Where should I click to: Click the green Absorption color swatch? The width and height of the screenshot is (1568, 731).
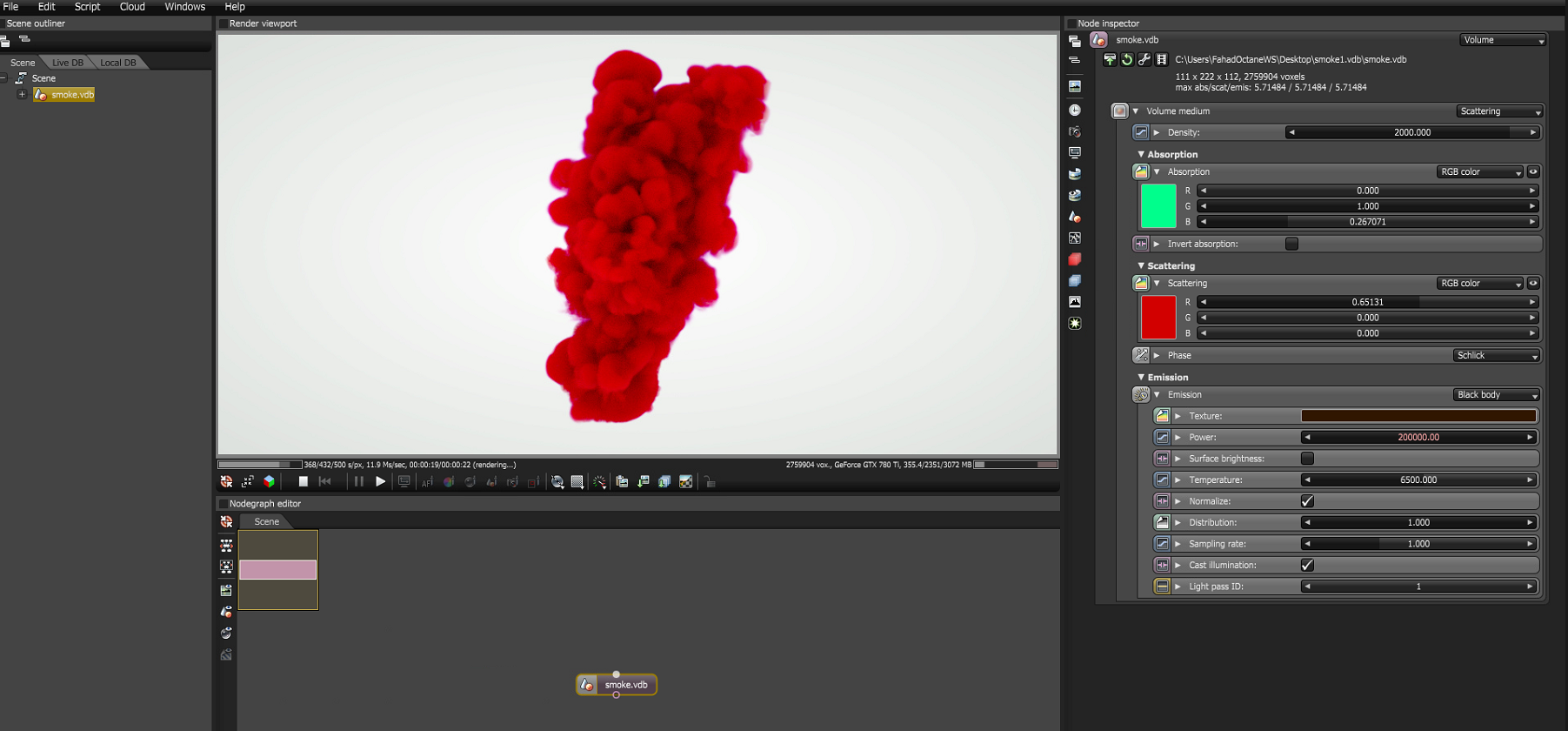pos(1158,206)
